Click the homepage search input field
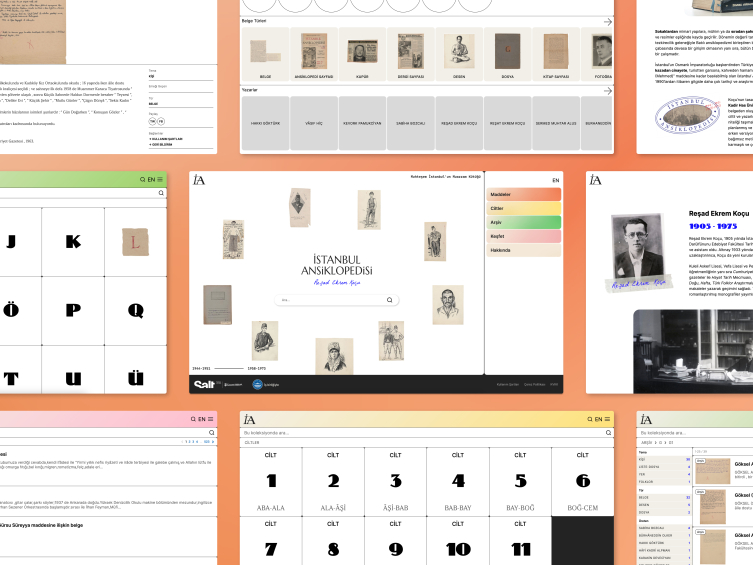Image resolution: width=753 pixels, height=565 pixels. (x=330, y=300)
